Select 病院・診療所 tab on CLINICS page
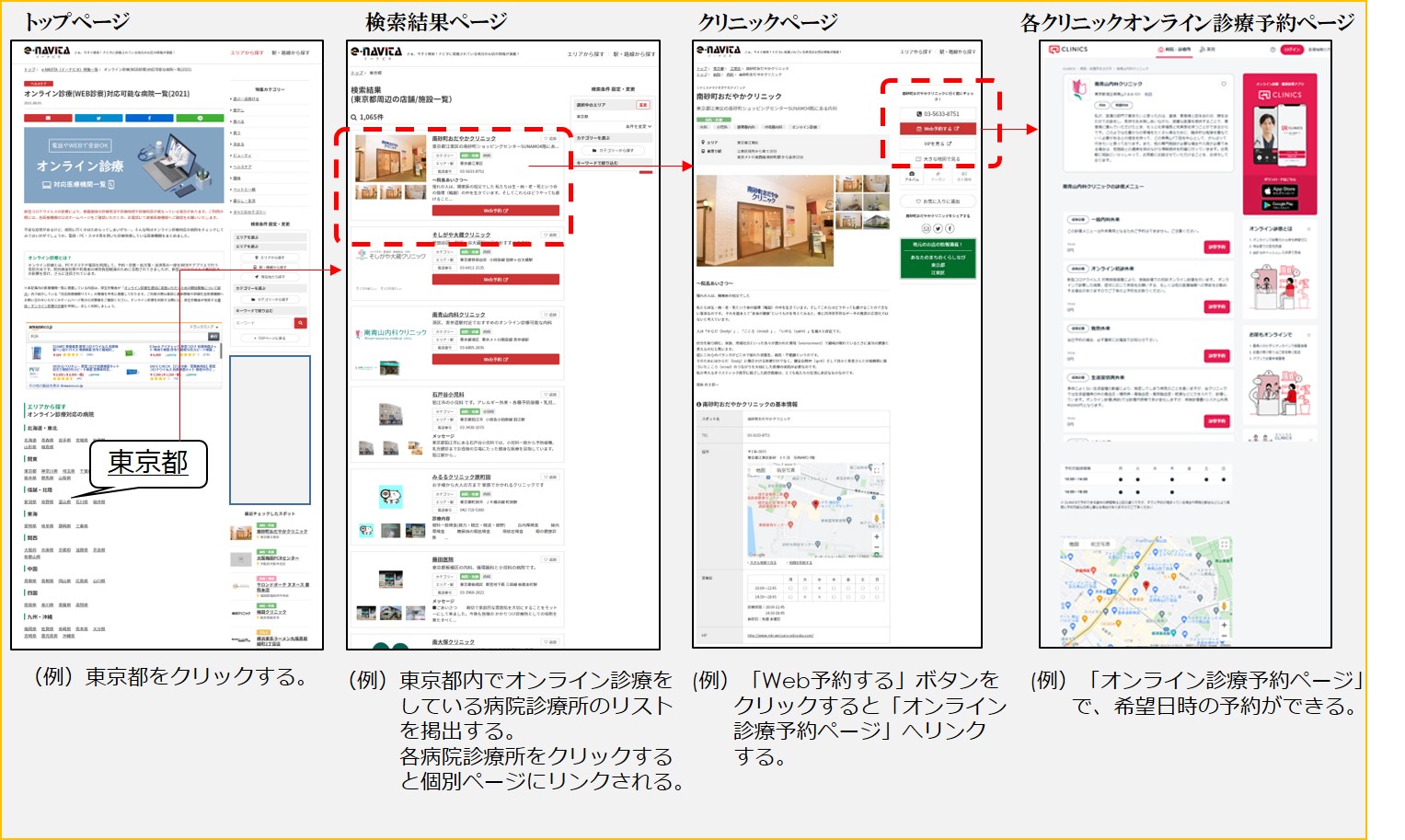Viewport: 1405px width, 840px height. click(x=1172, y=50)
